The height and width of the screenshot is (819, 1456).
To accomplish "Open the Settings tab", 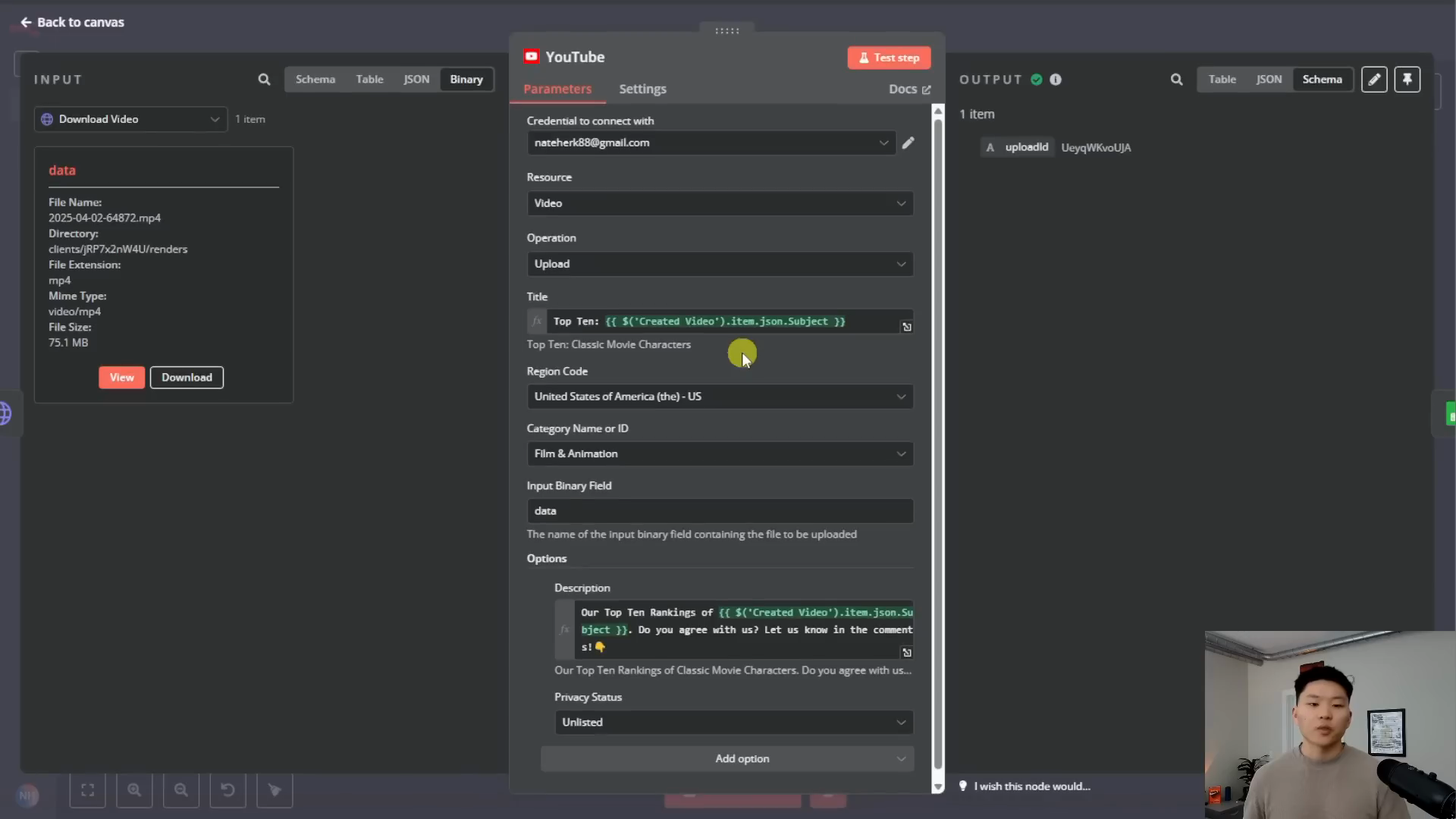I will pyautogui.click(x=642, y=89).
